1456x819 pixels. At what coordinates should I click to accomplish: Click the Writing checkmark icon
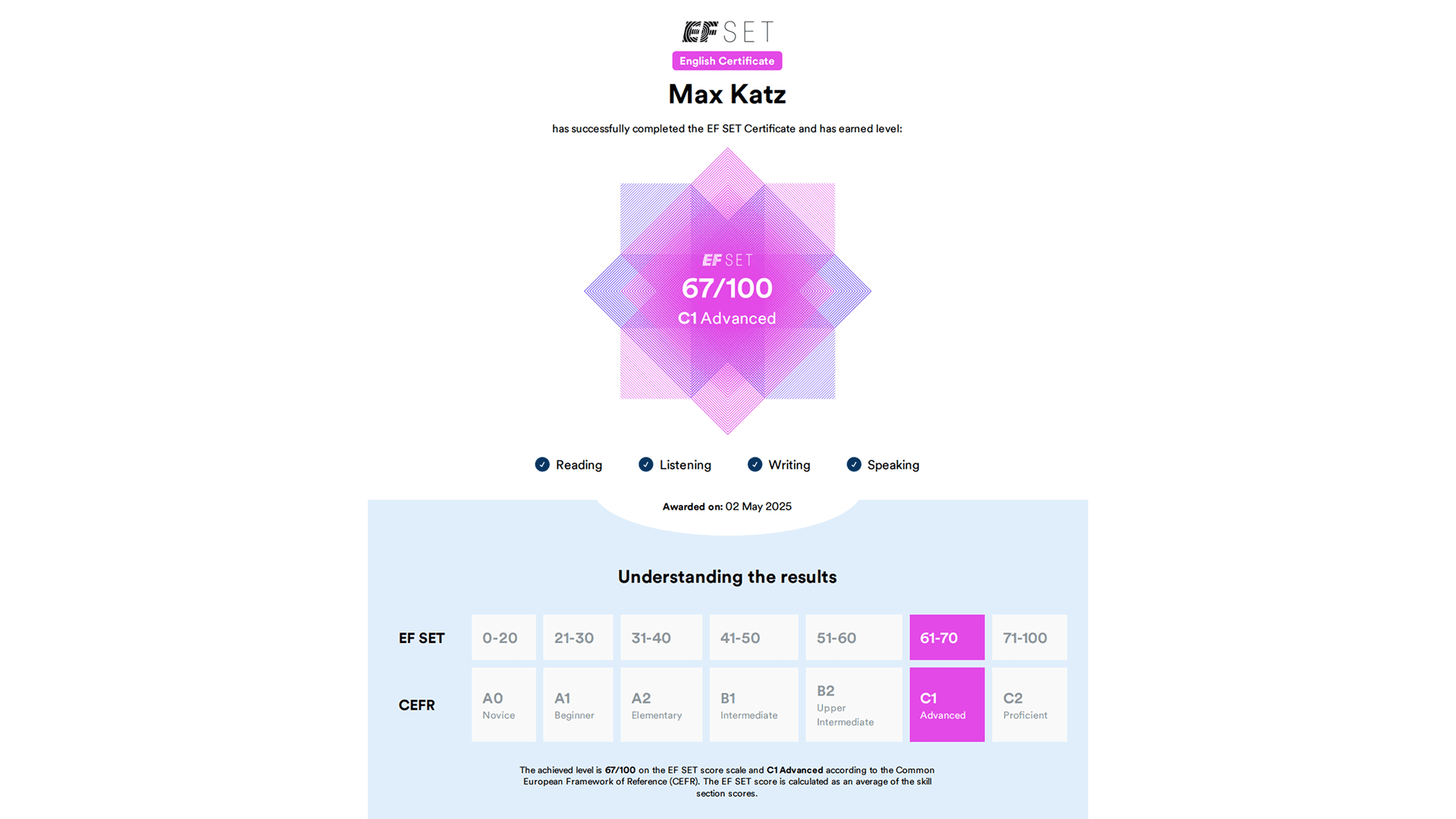[x=755, y=465]
